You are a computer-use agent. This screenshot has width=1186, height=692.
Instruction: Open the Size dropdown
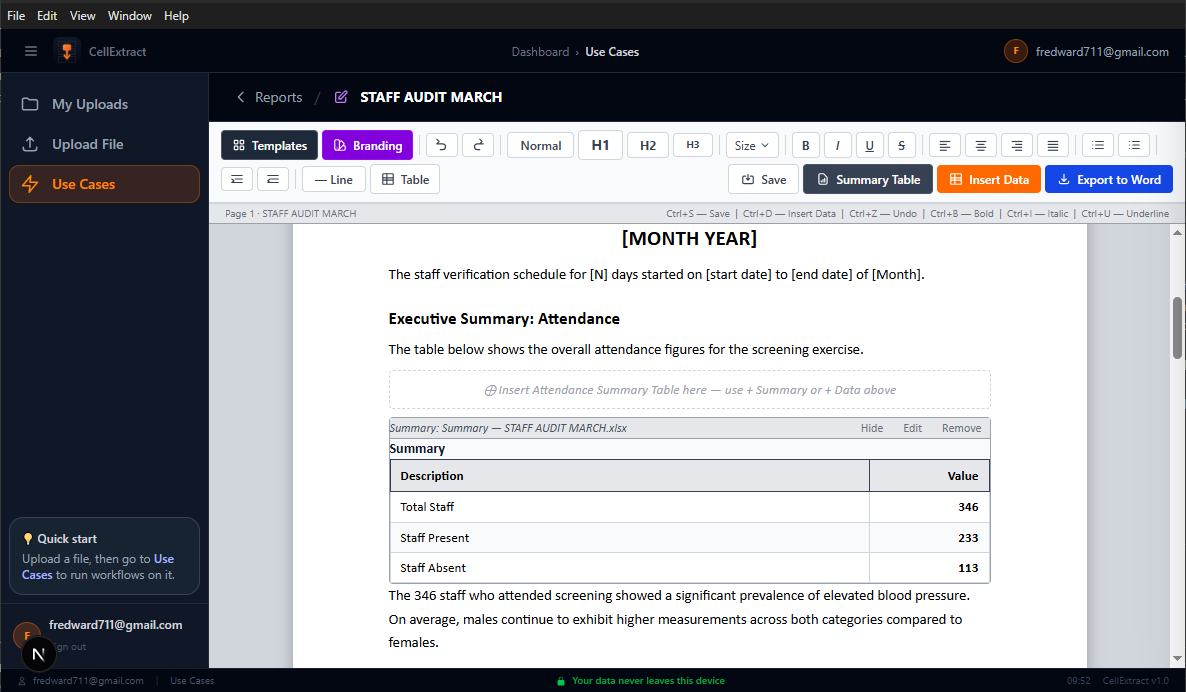tap(751, 145)
